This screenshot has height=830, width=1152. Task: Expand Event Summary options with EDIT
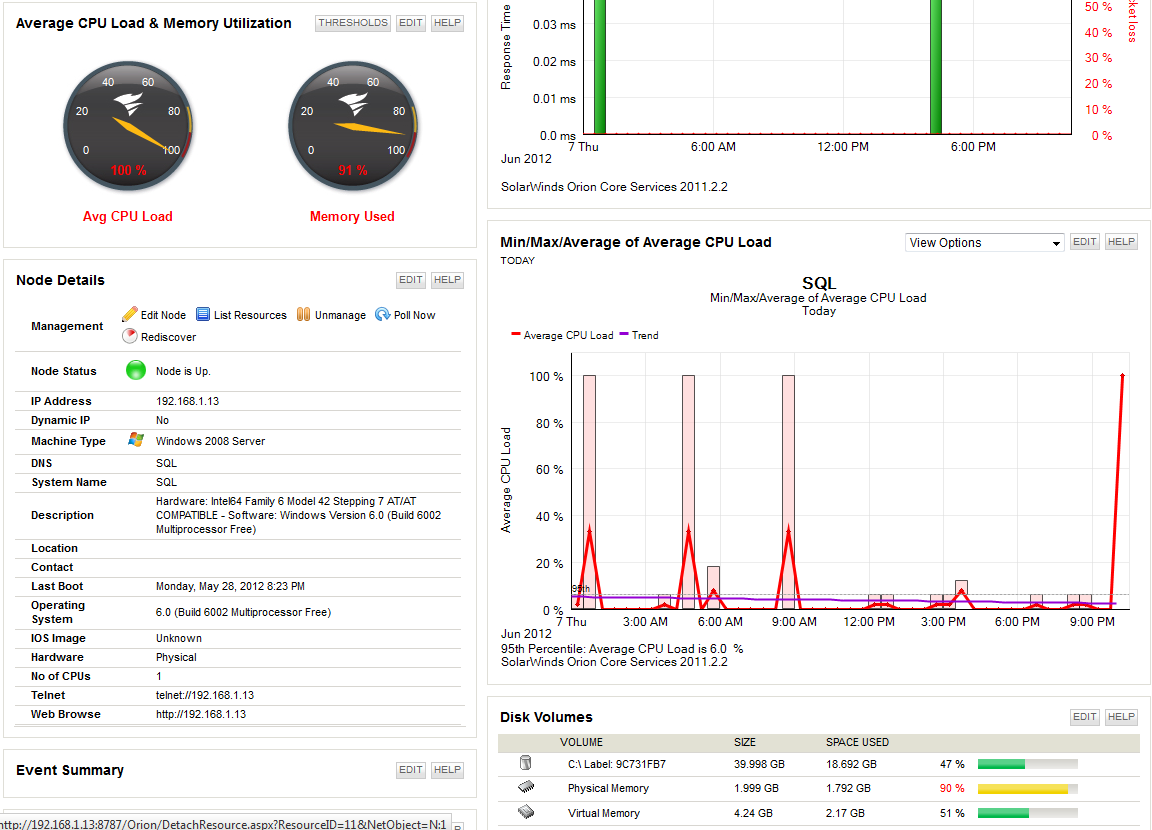point(410,770)
